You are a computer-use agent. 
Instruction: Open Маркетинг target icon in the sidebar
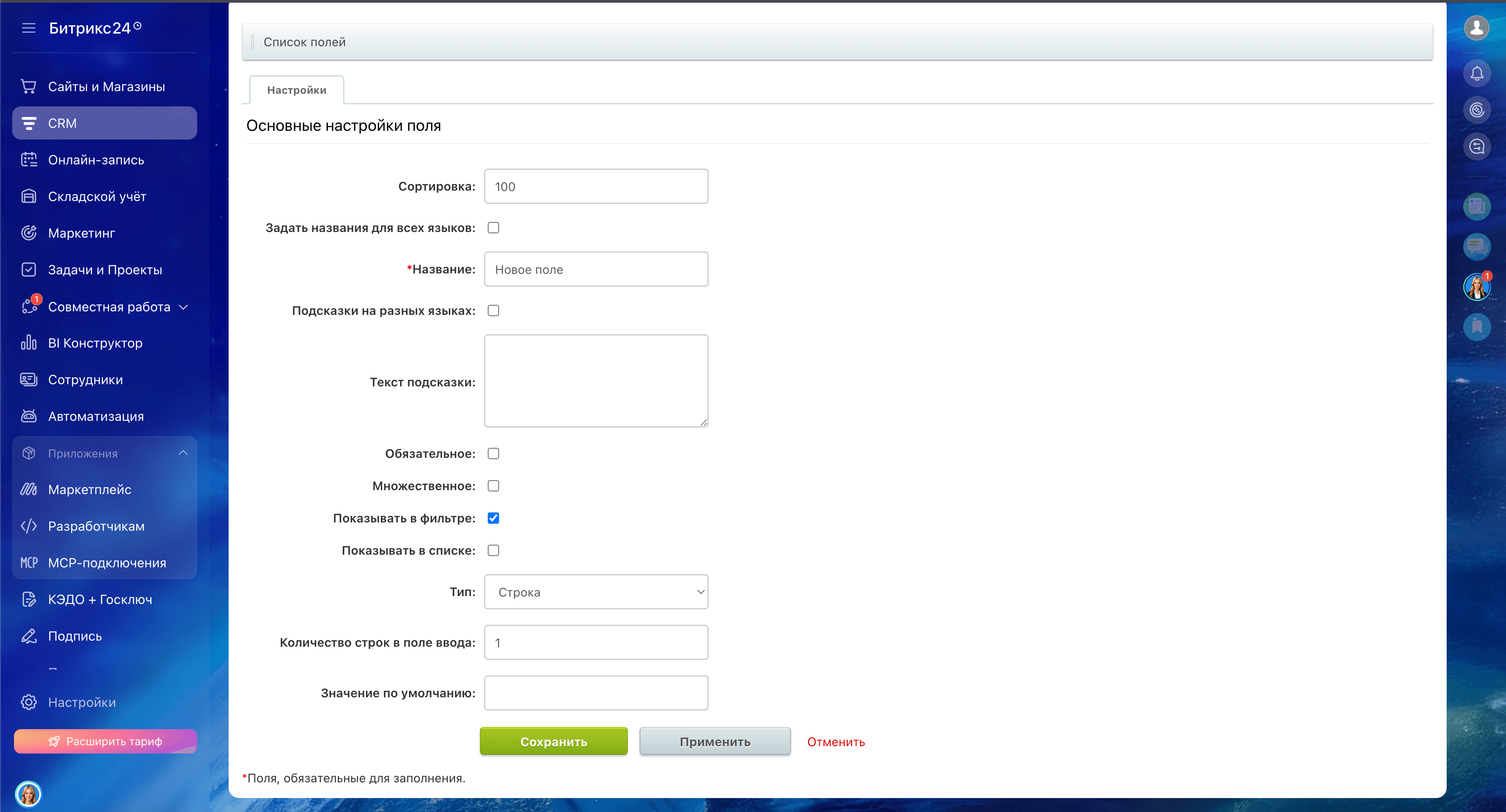(29, 233)
